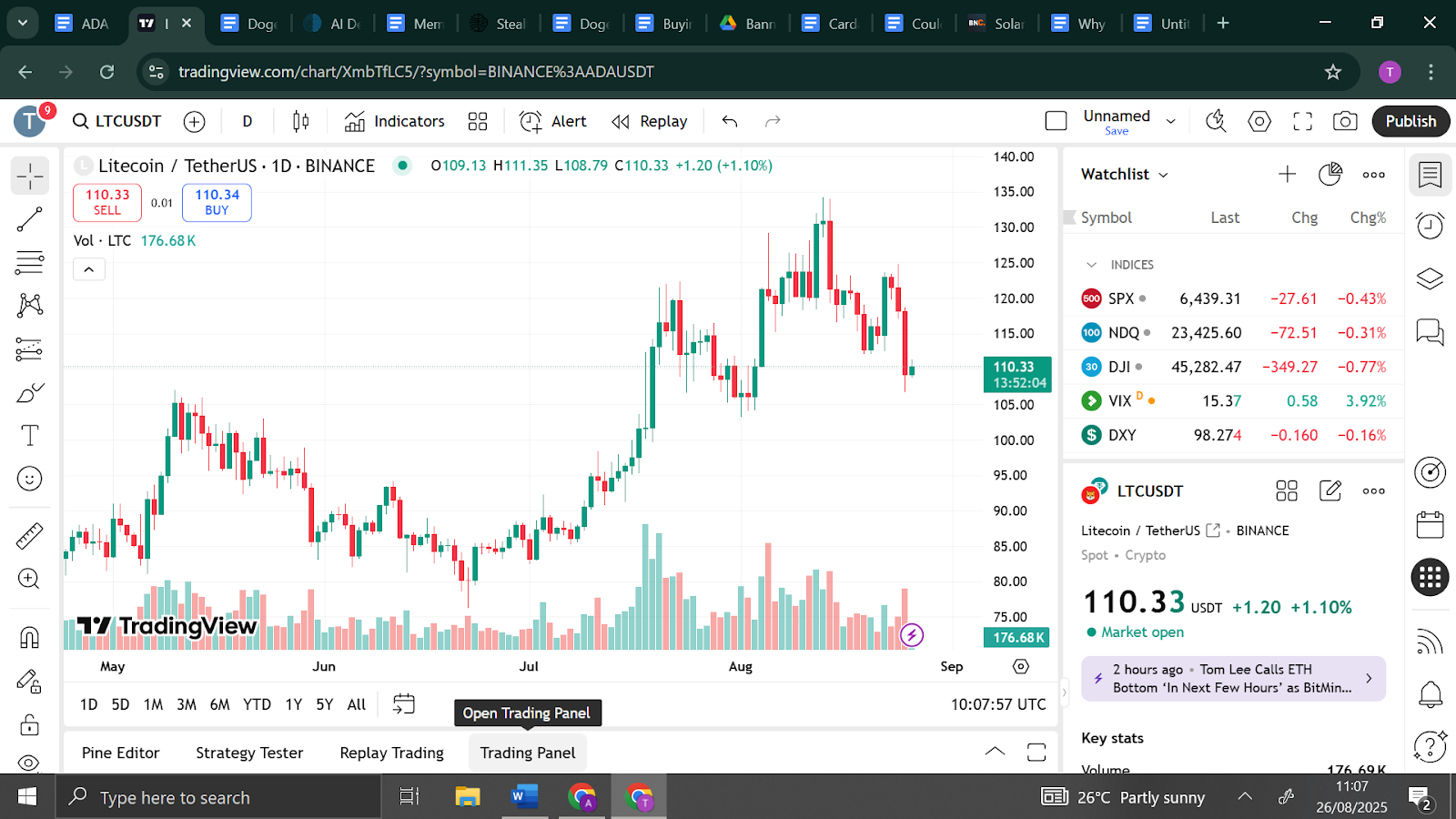
Task: Start bar Replay mode
Action: (x=650, y=121)
